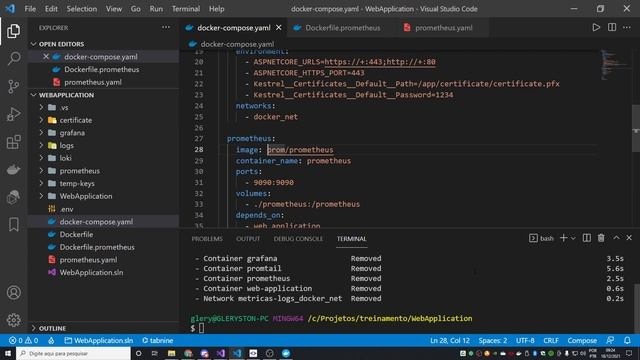Click the feedback icon in status bar
Image resolution: width=640 pixels, height=360 pixels.
610,340
